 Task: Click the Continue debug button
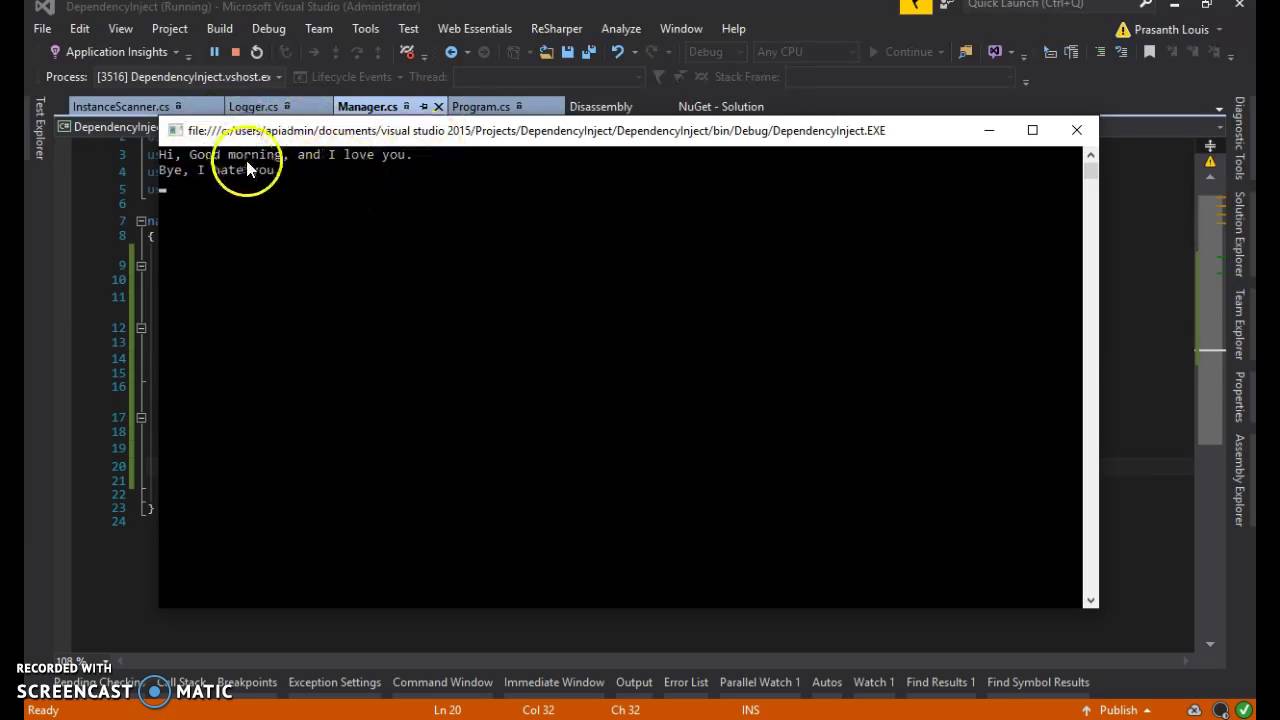pyautogui.click(x=900, y=52)
